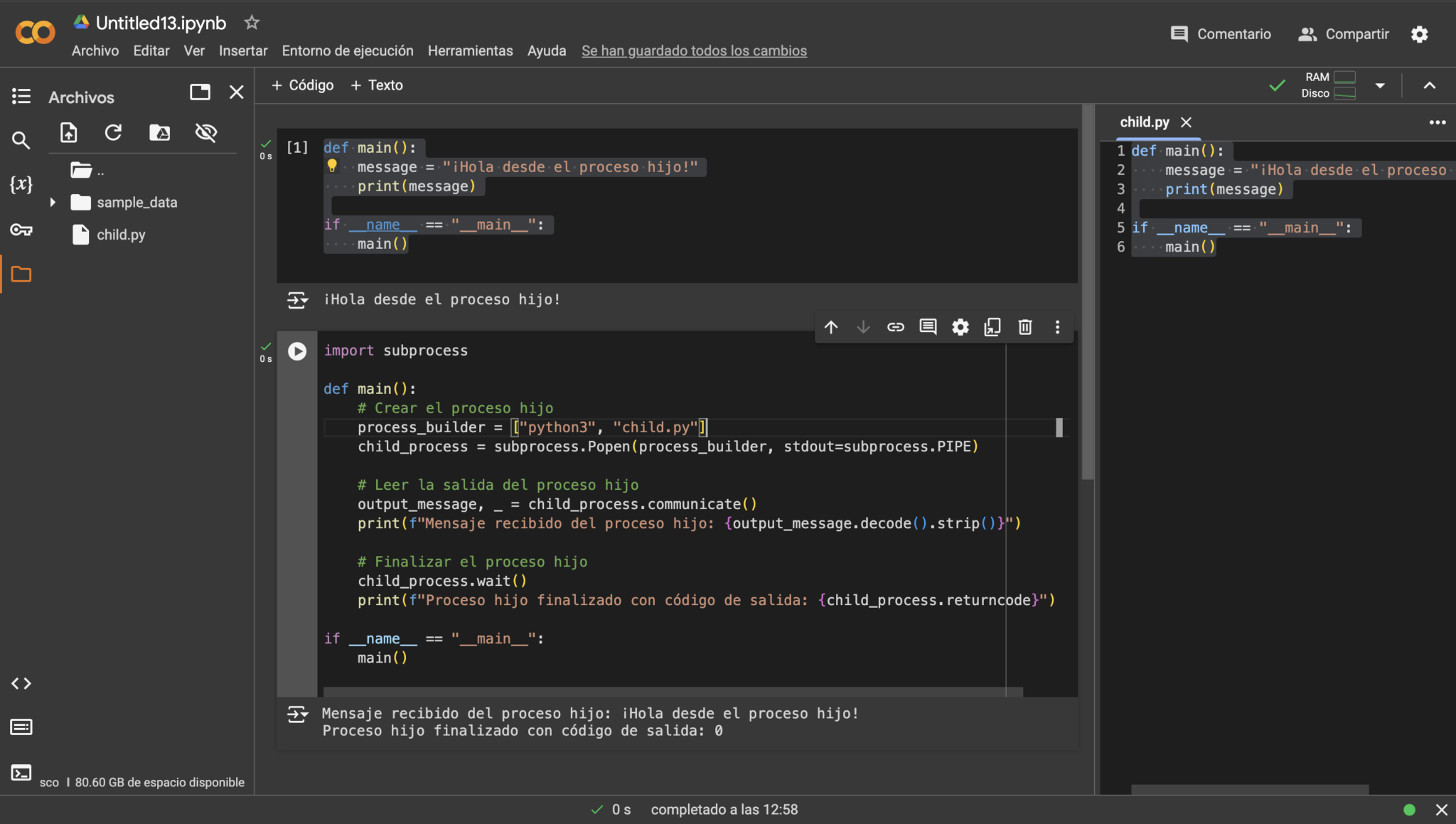The height and width of the screenshot is (824, 1456).
Task: Expand the sample_data folder
Action: (53, 202)
